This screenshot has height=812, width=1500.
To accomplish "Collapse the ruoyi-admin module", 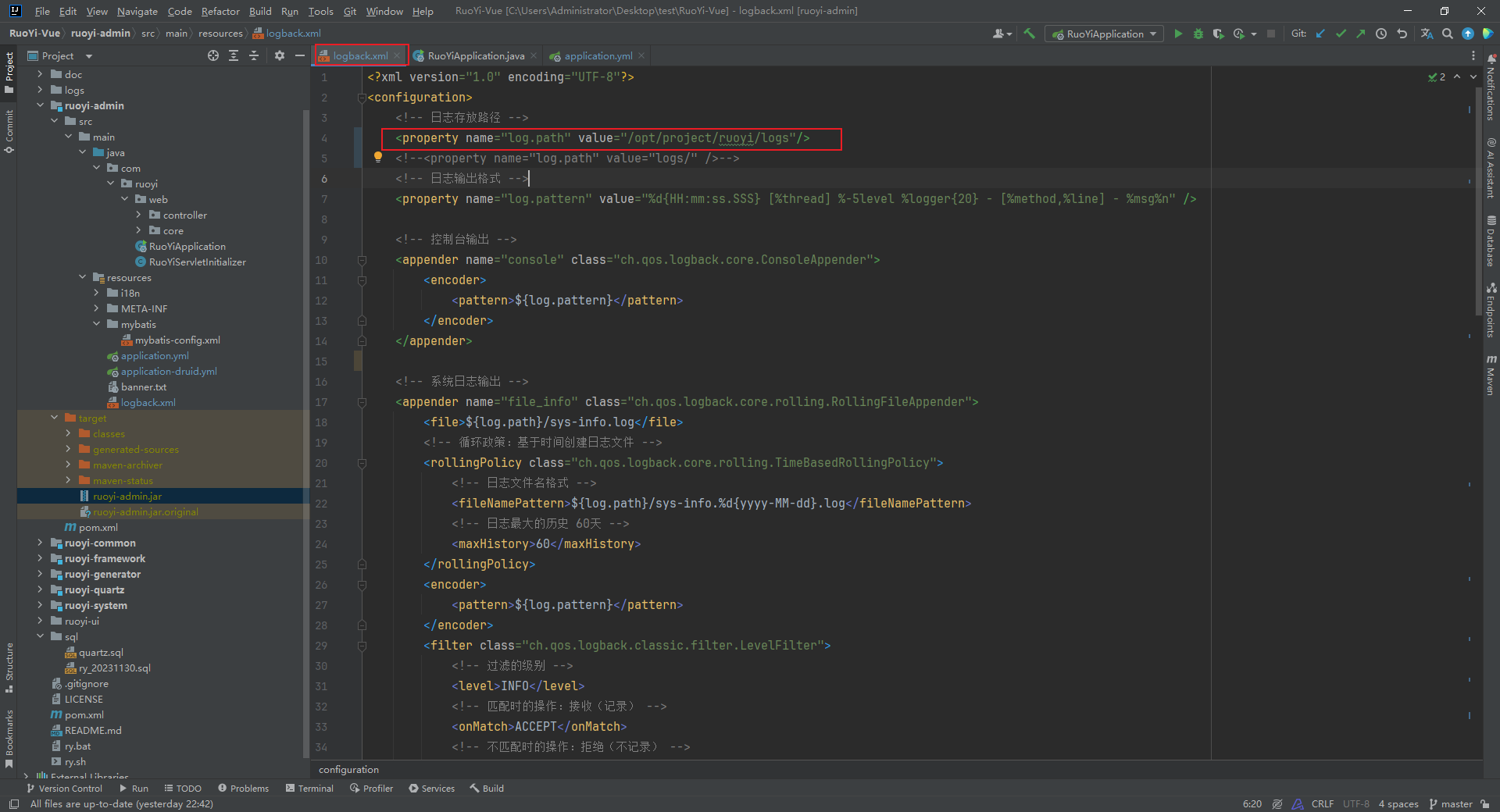I will 40,105.
